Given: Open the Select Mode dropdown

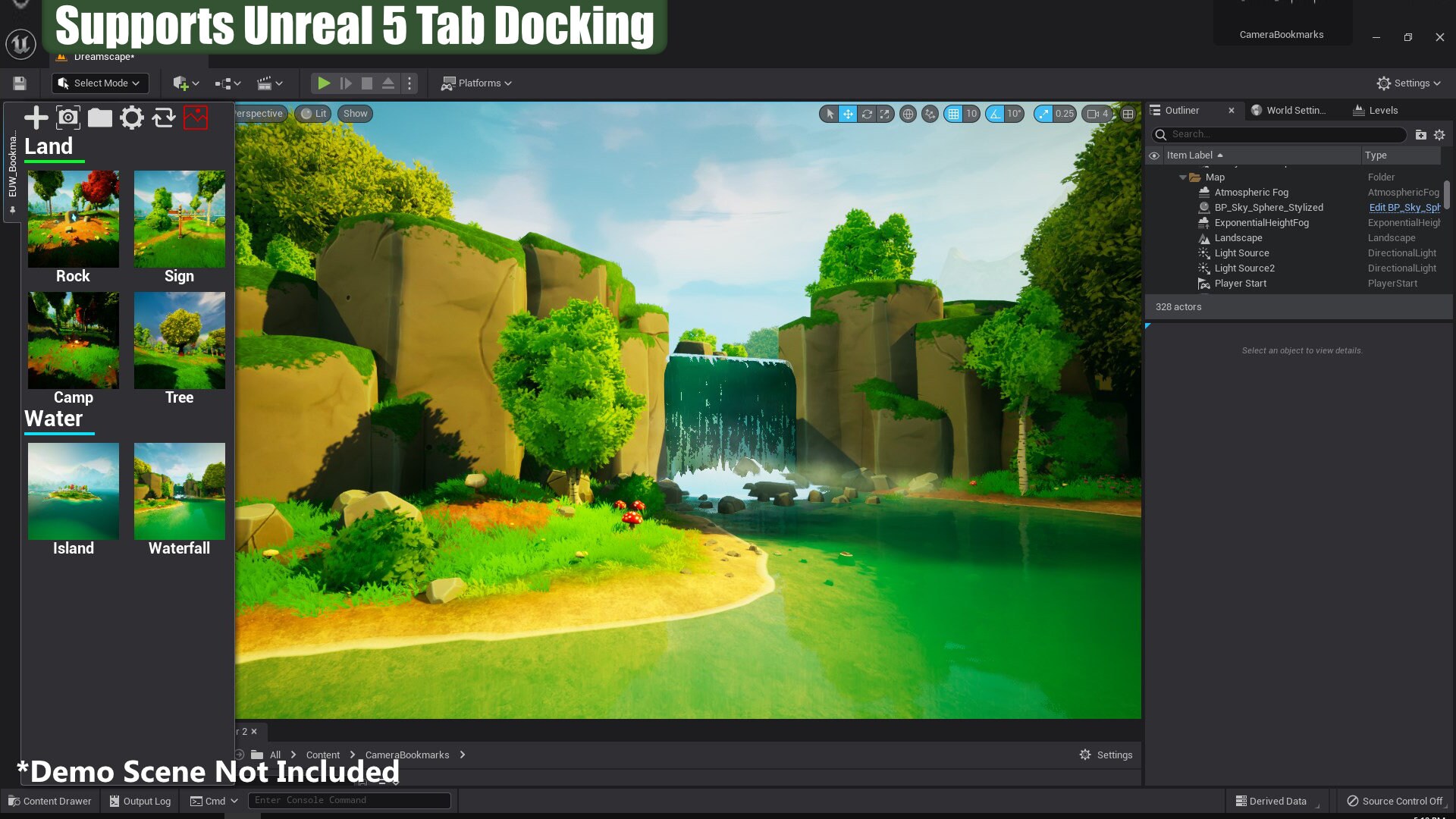Looking at the screenshot, I should pyautogui.click(x=100, y=83).
